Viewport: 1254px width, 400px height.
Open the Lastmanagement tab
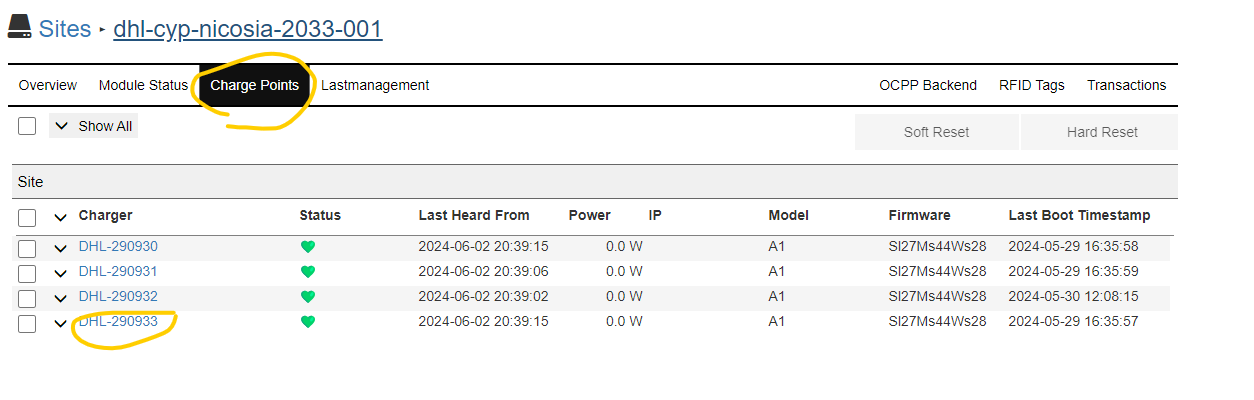[375, 85]
